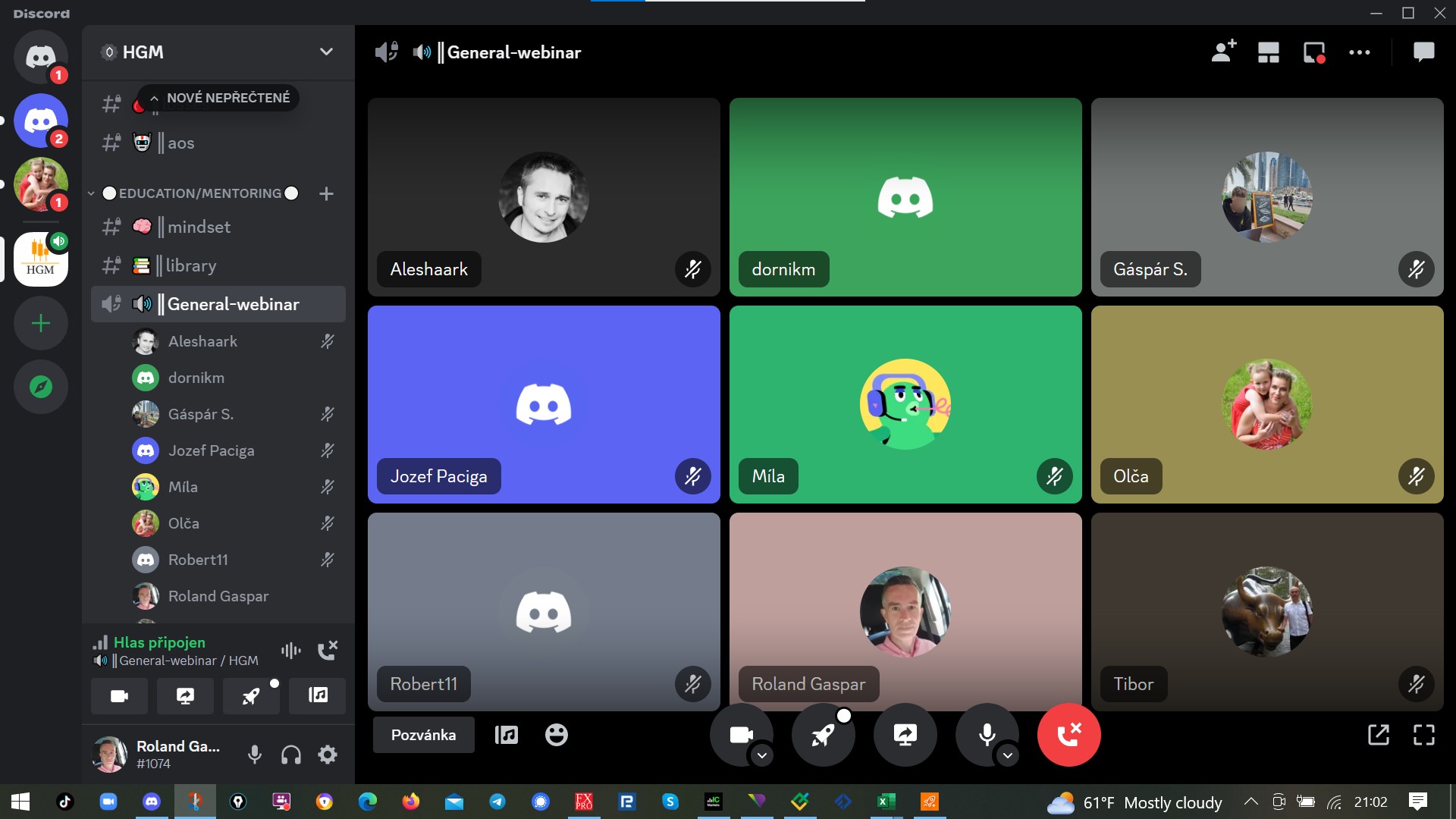
Task: Focus dornikm video tile
Action: [905, 197]
